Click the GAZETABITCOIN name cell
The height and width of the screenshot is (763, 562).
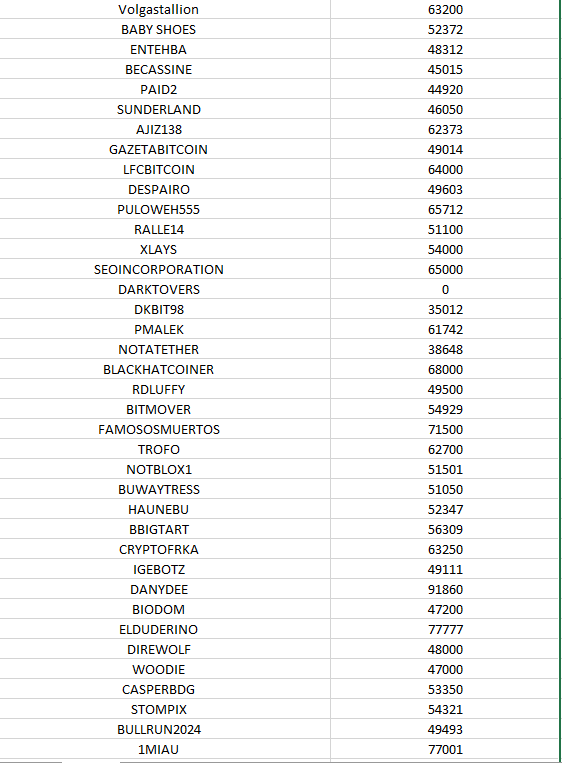pyautogui.click(x=159, y=149)
